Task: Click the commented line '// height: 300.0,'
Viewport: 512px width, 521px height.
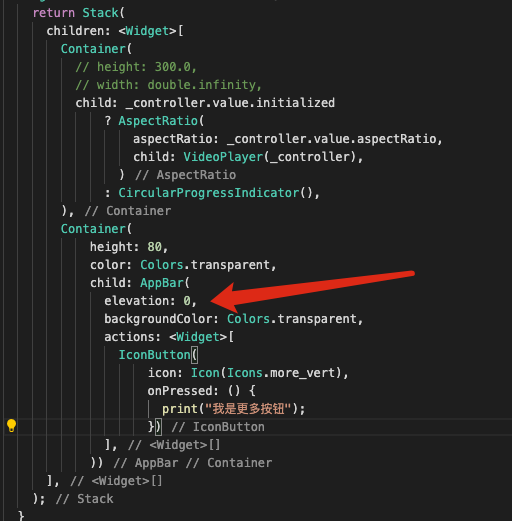Action: pos(136,67)
